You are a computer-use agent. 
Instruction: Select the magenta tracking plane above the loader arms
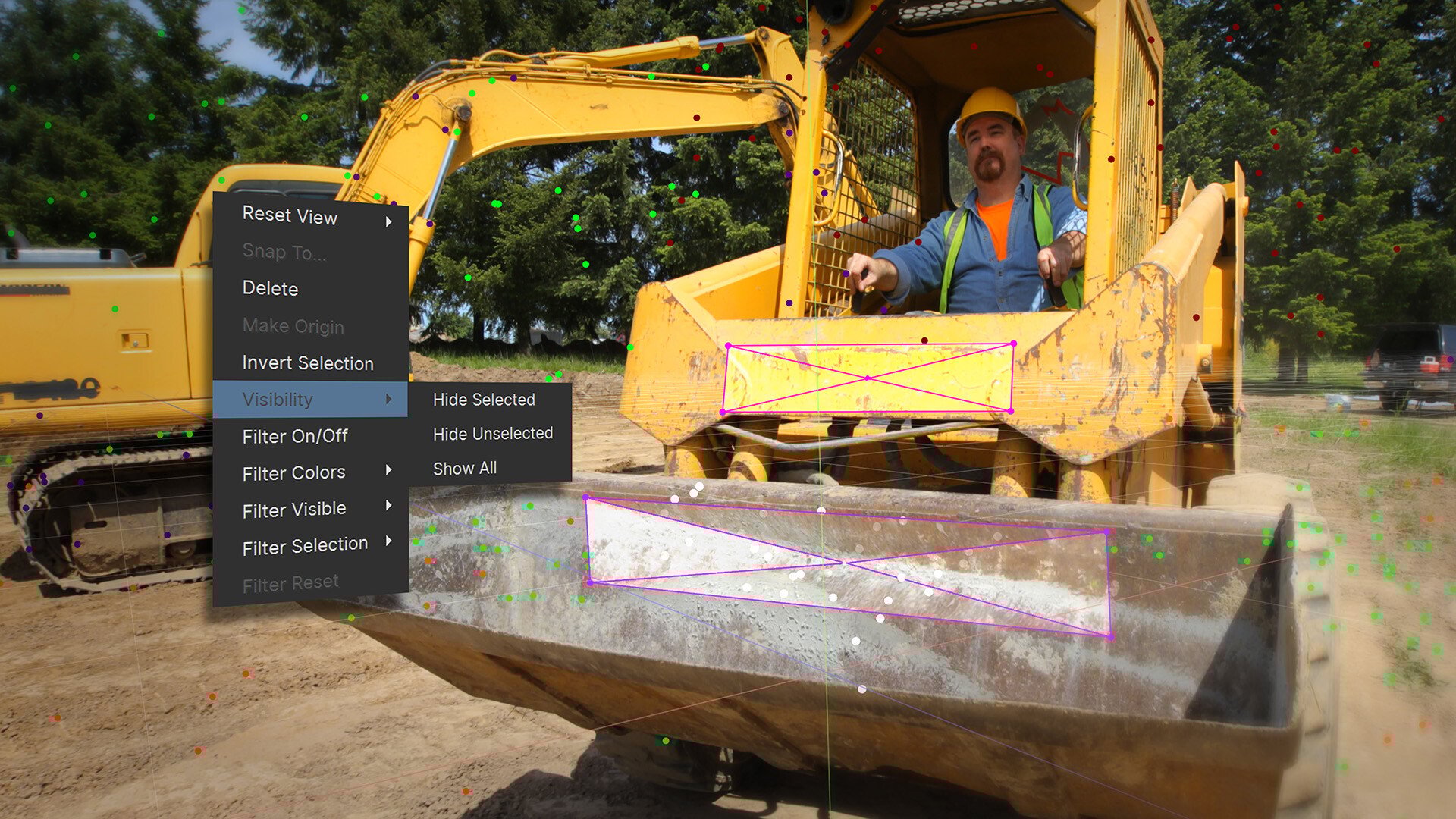[868, 377]
